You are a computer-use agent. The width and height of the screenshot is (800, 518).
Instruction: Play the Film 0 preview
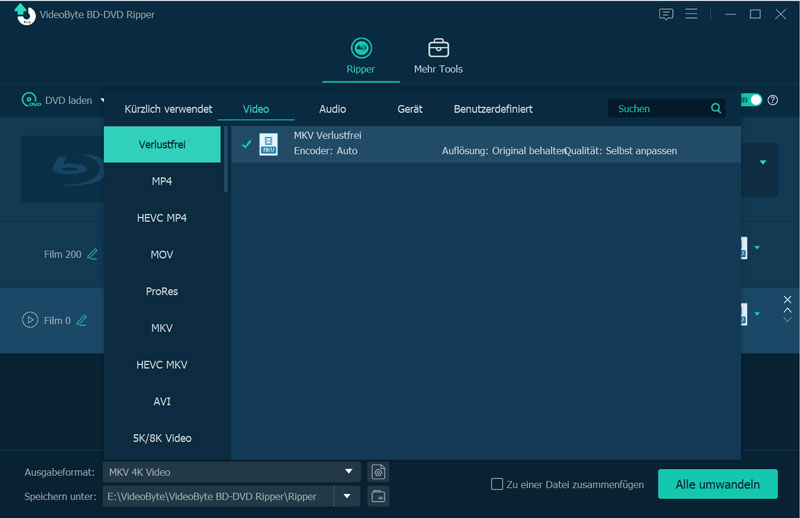click(x=30, y=320)
